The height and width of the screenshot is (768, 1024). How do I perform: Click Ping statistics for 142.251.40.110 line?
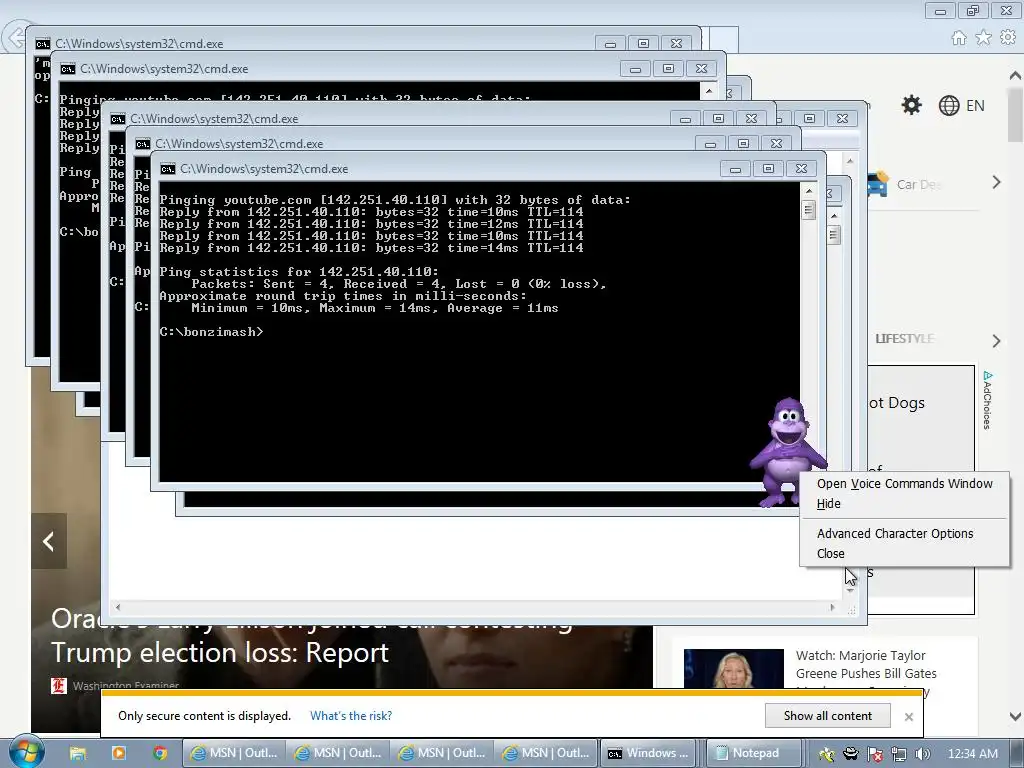299,272
